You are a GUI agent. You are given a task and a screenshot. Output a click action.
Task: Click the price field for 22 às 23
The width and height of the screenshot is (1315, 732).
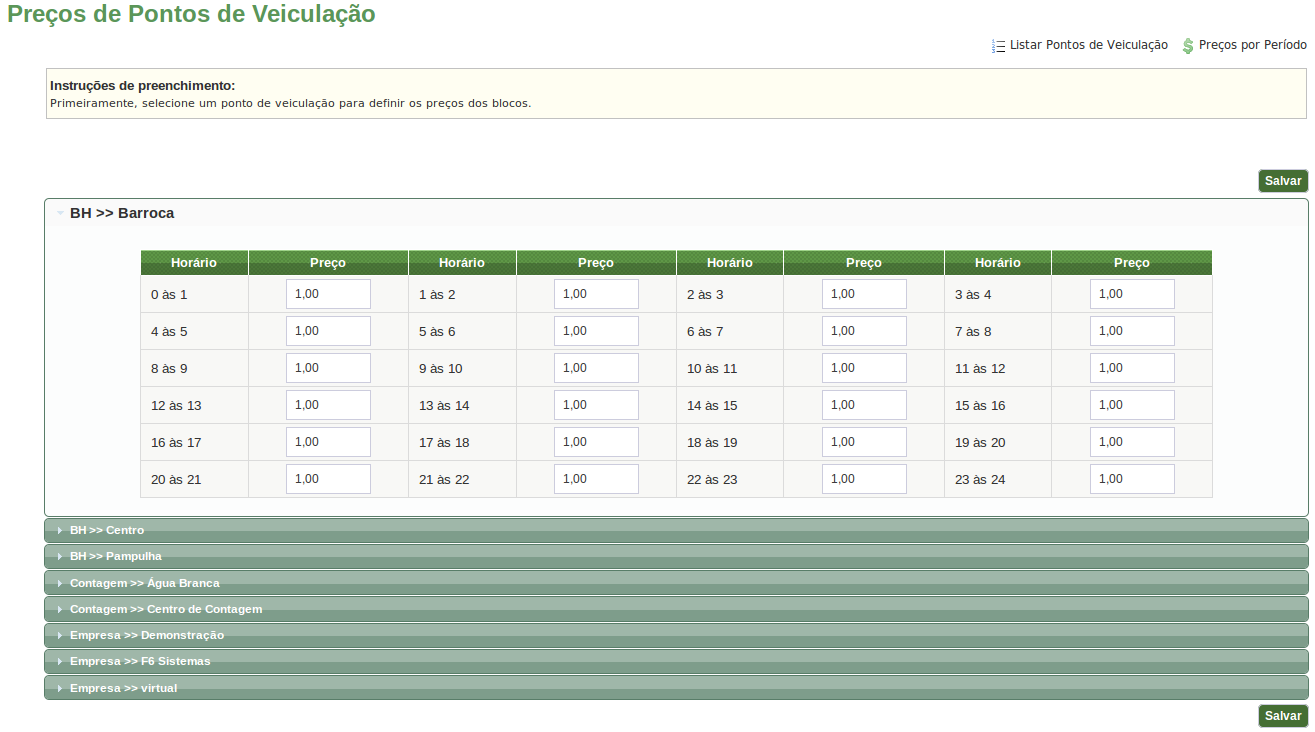pos(864,479)
